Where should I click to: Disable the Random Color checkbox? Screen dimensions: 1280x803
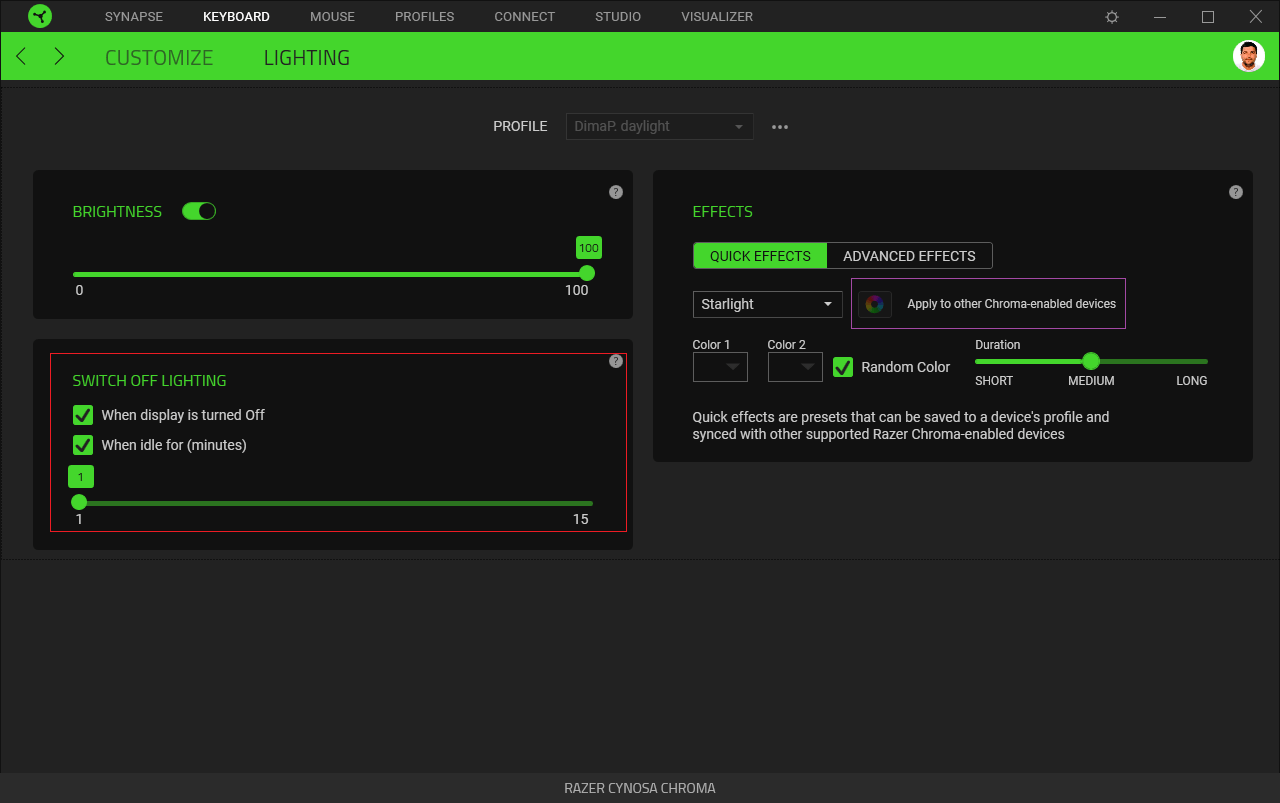pyautogui.click(x=843, y=367)
